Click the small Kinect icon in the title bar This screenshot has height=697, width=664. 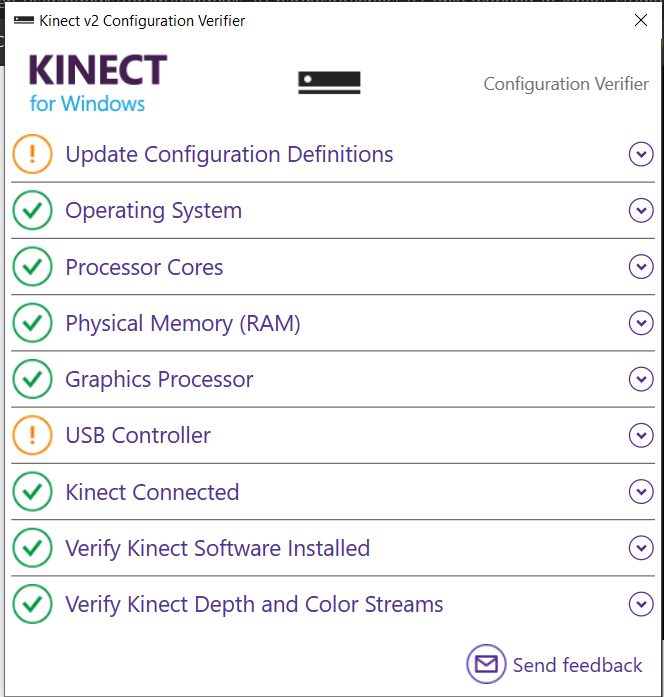(x=24, y=20)
